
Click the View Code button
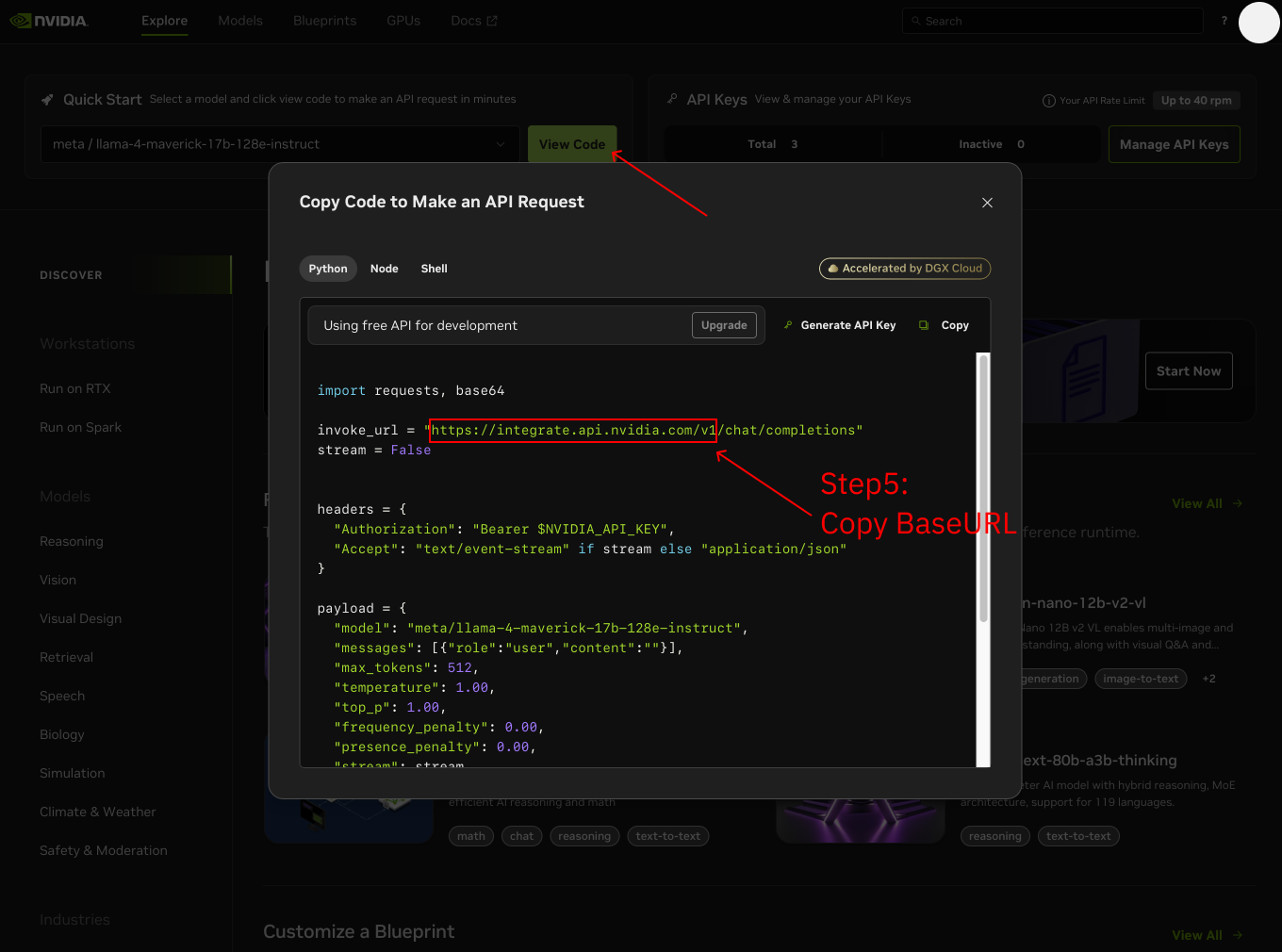click(x=571, y=144)
